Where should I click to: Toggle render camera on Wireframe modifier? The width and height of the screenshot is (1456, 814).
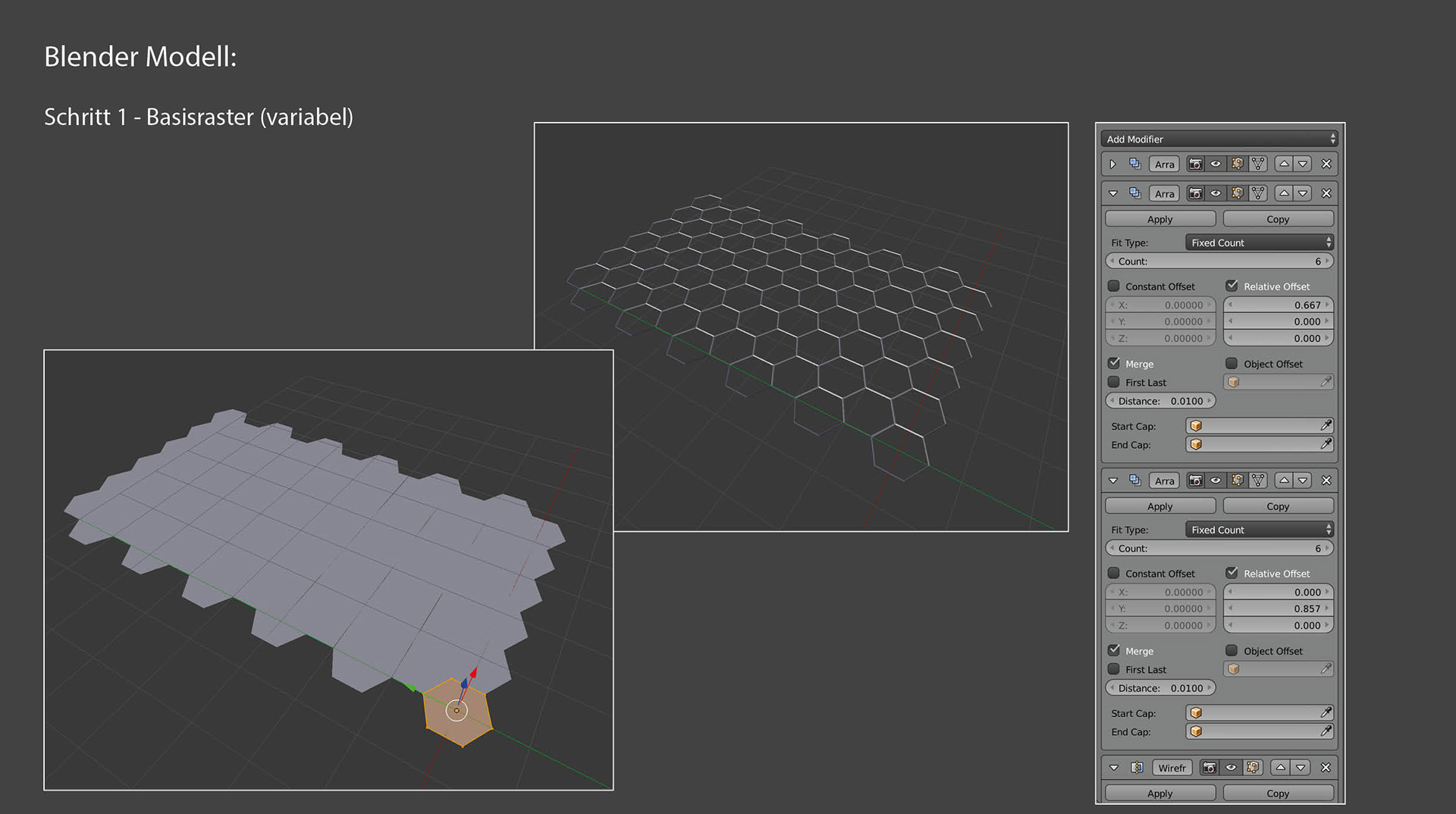[1210, 768]
